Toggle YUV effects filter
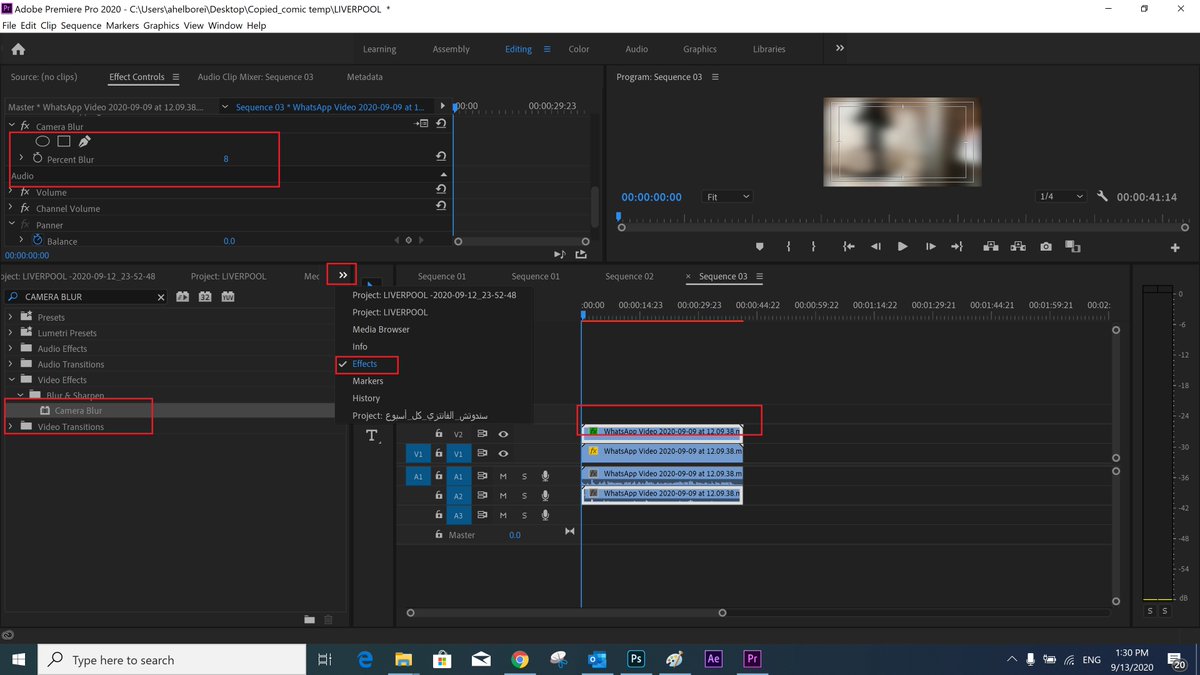 pyautogui.click(x=228, y=297)
